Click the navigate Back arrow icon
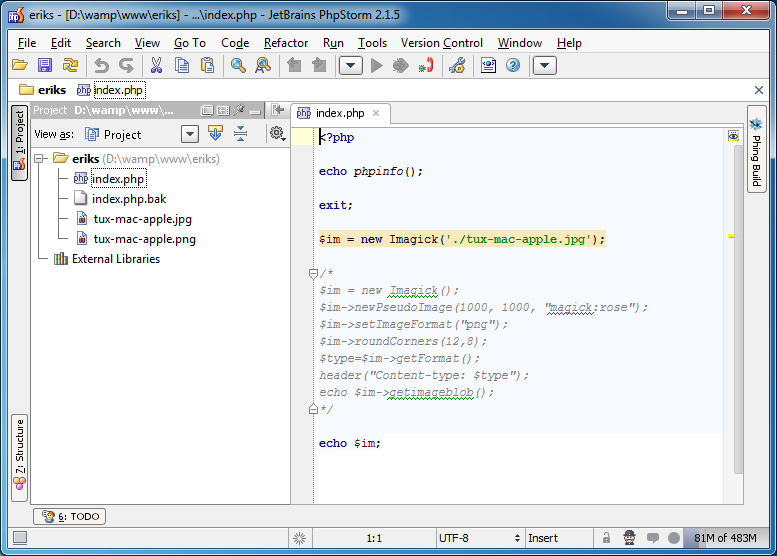Image resolution: width=777 pixels, height=556 pixels. [294, 65]
